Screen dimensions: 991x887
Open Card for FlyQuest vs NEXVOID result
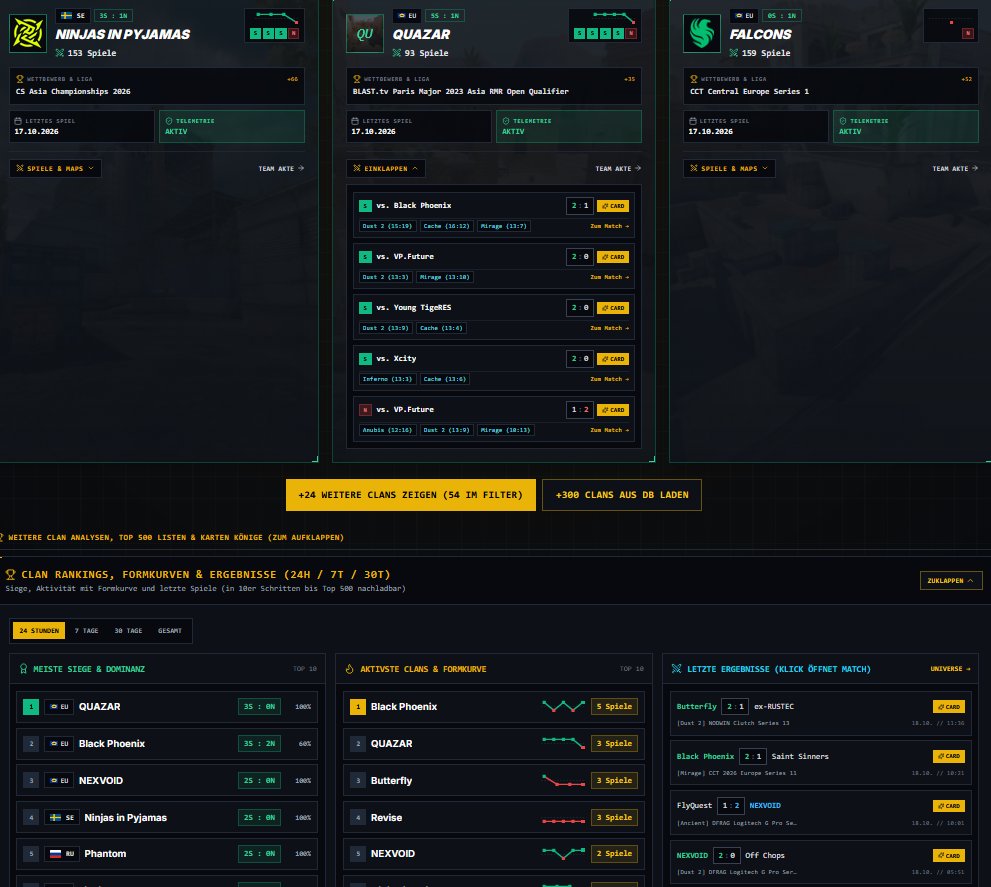(x=949, y=805)
